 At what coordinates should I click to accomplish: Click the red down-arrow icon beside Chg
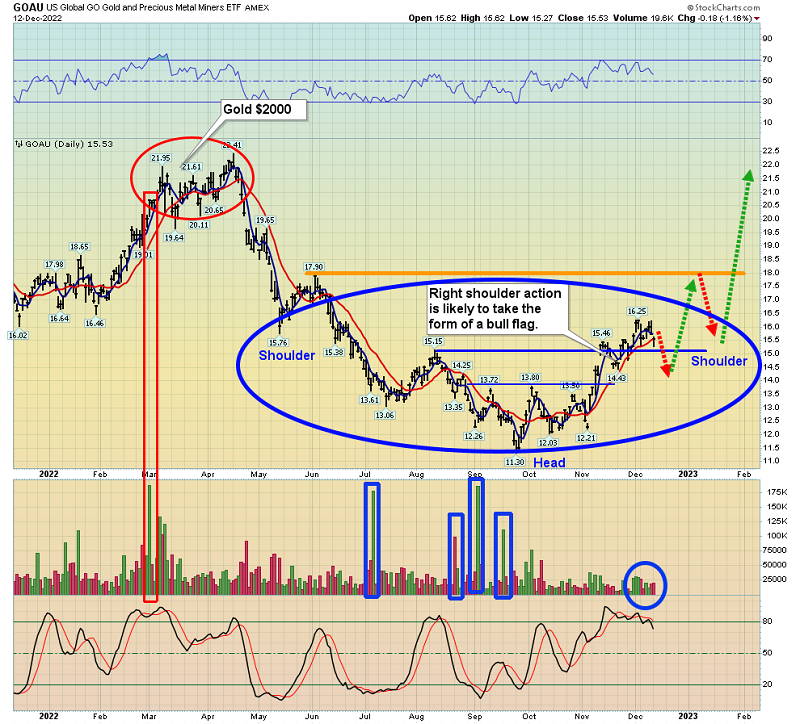pyautogui.click(x=757, y=19)
